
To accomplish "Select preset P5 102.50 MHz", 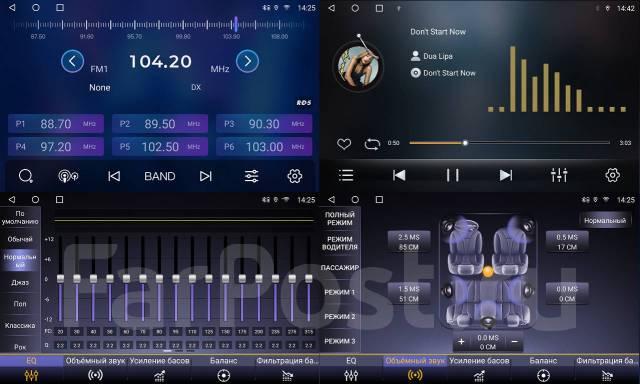I will click(x=160, y=147).
